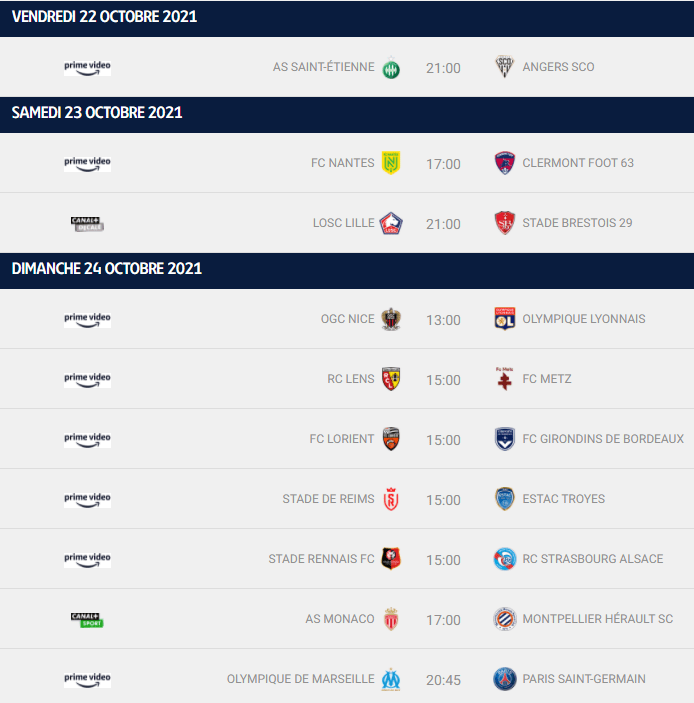Open the Stade Brestois 29 team link
This screenshot has height=703, width=694.
point(577,223)
